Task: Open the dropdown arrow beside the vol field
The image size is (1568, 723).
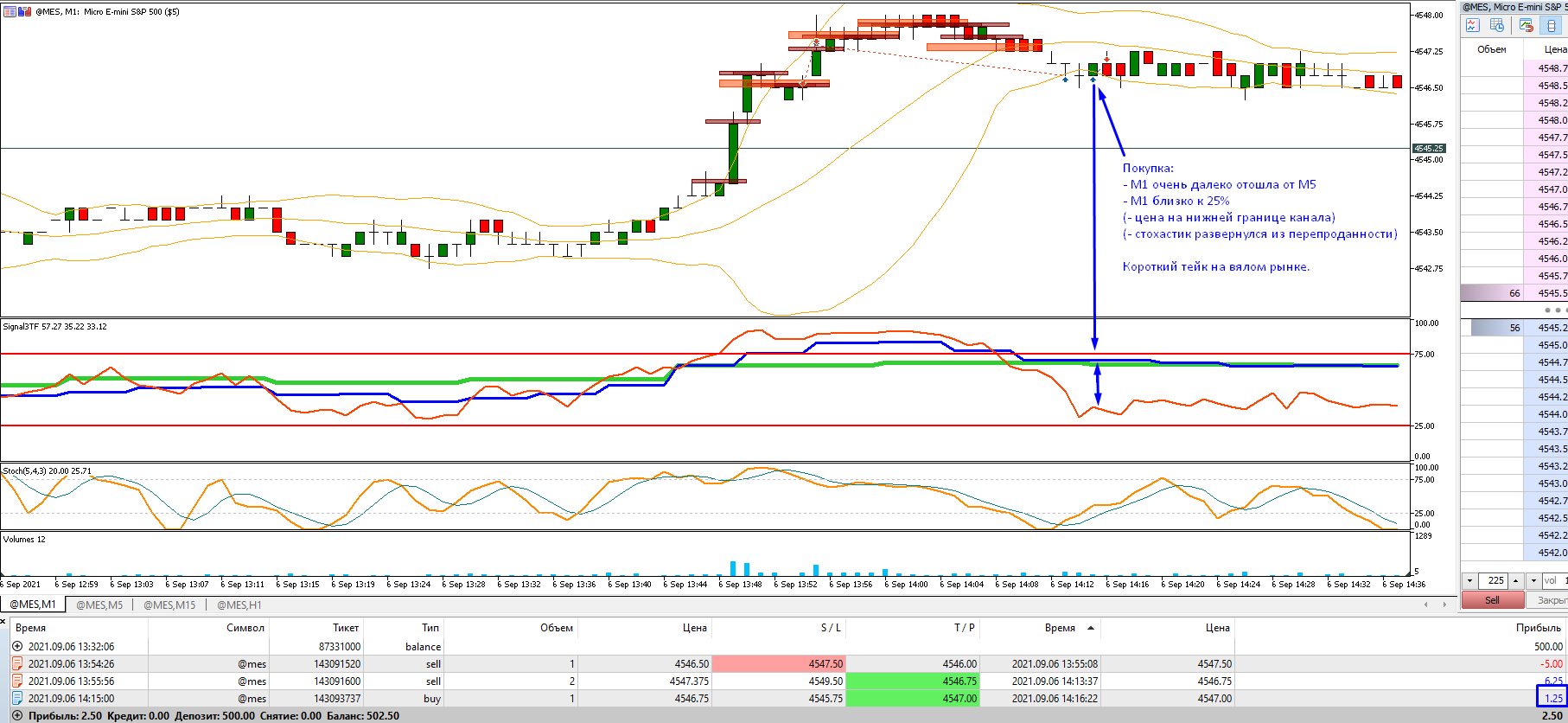Action: (1533, 580)
